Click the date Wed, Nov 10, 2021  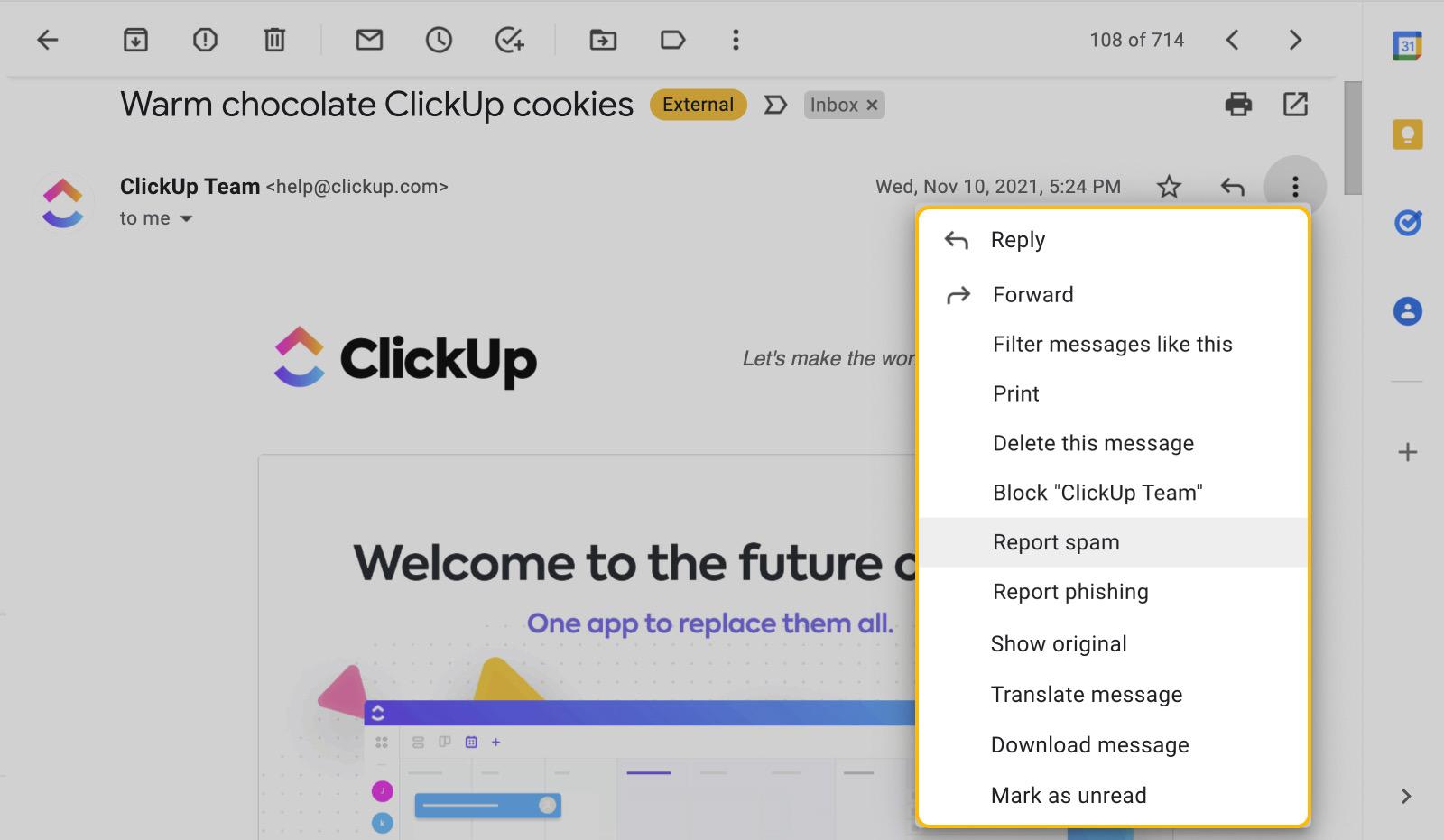coord(998,187)
